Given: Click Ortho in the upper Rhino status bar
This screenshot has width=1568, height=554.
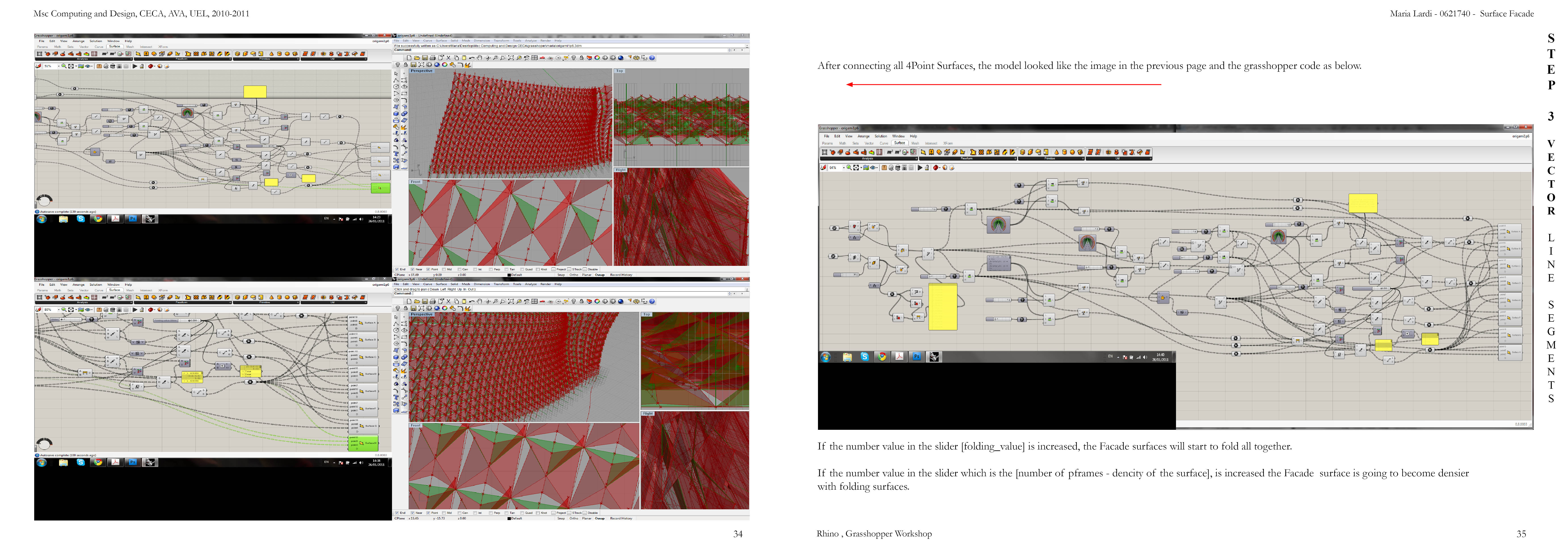Looking at the screenshot, I should (x=574, y=275).
